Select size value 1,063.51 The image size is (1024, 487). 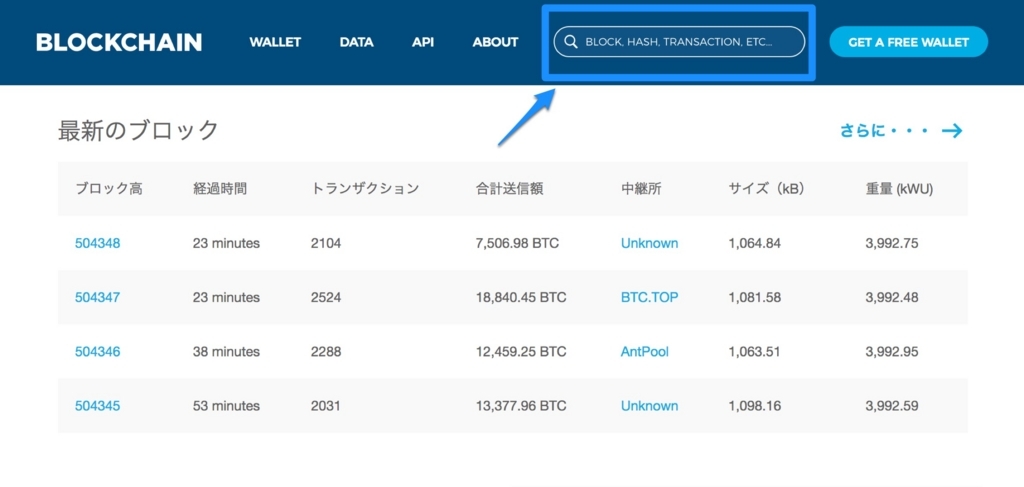click(754, 352)
